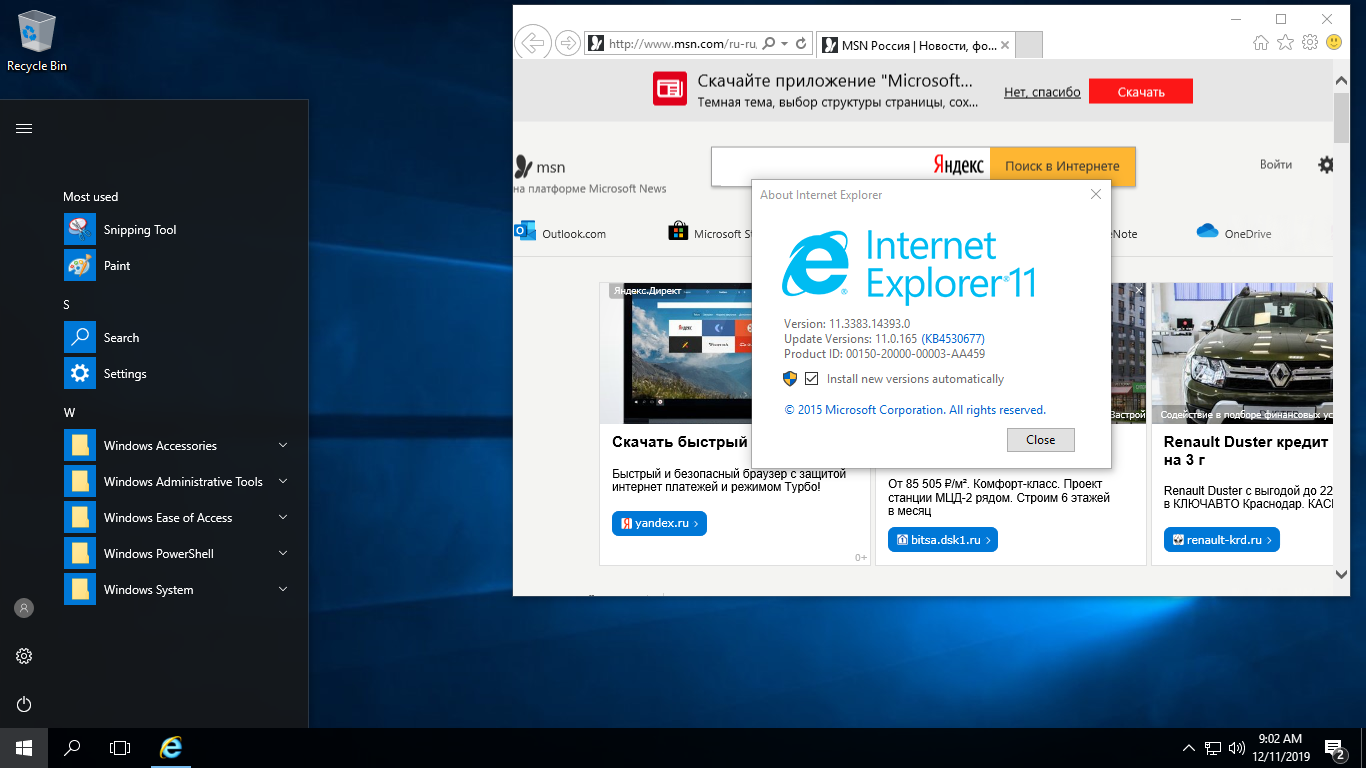The height and width of the screenshot is (768, 1366).
Task: Click the search magnifier in the address bar
Action: click(x=769, y=44)
